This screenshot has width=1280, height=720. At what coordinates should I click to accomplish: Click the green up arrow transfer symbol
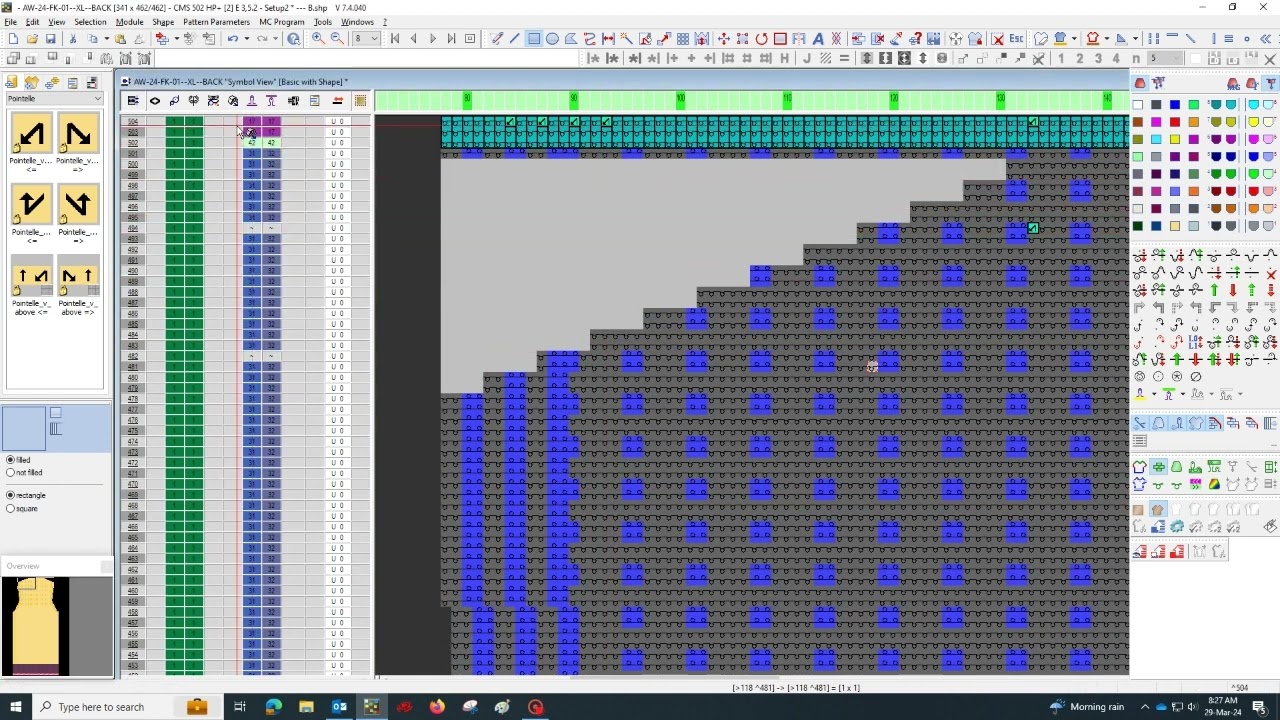[1215, 290]
